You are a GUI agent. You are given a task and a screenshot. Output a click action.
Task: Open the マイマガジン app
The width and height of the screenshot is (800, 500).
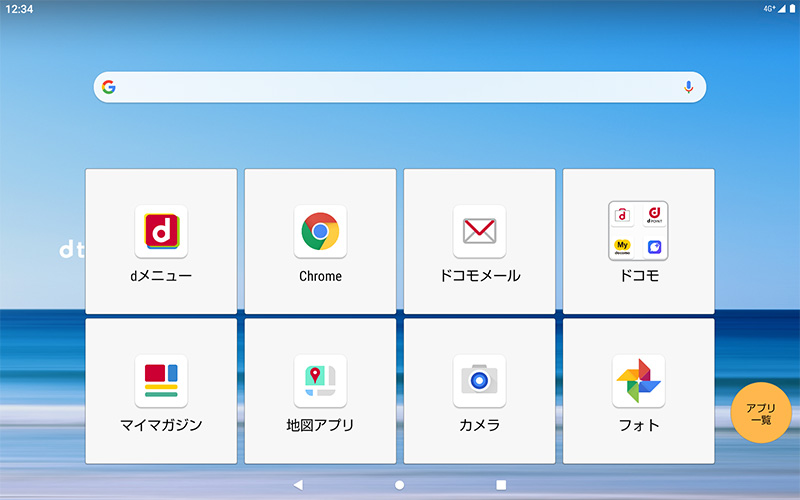click(161, 391)
